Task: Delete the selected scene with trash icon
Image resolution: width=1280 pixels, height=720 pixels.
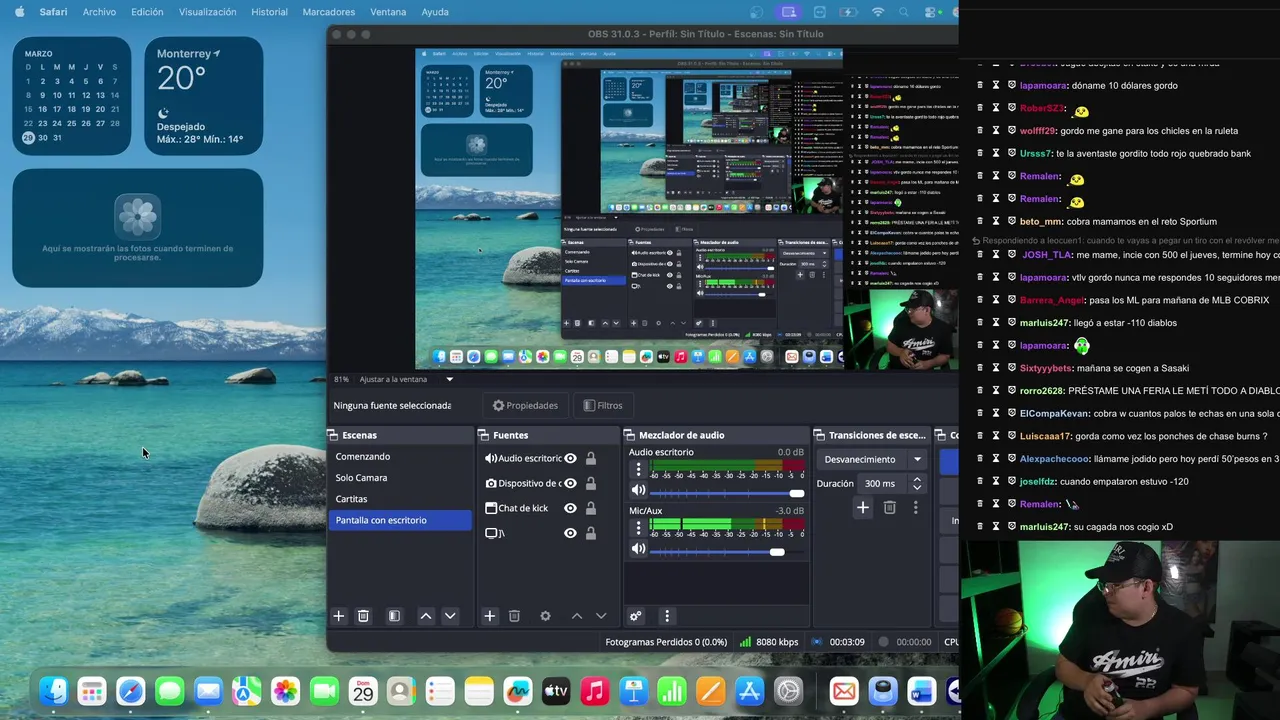Action: coord(363,616)
